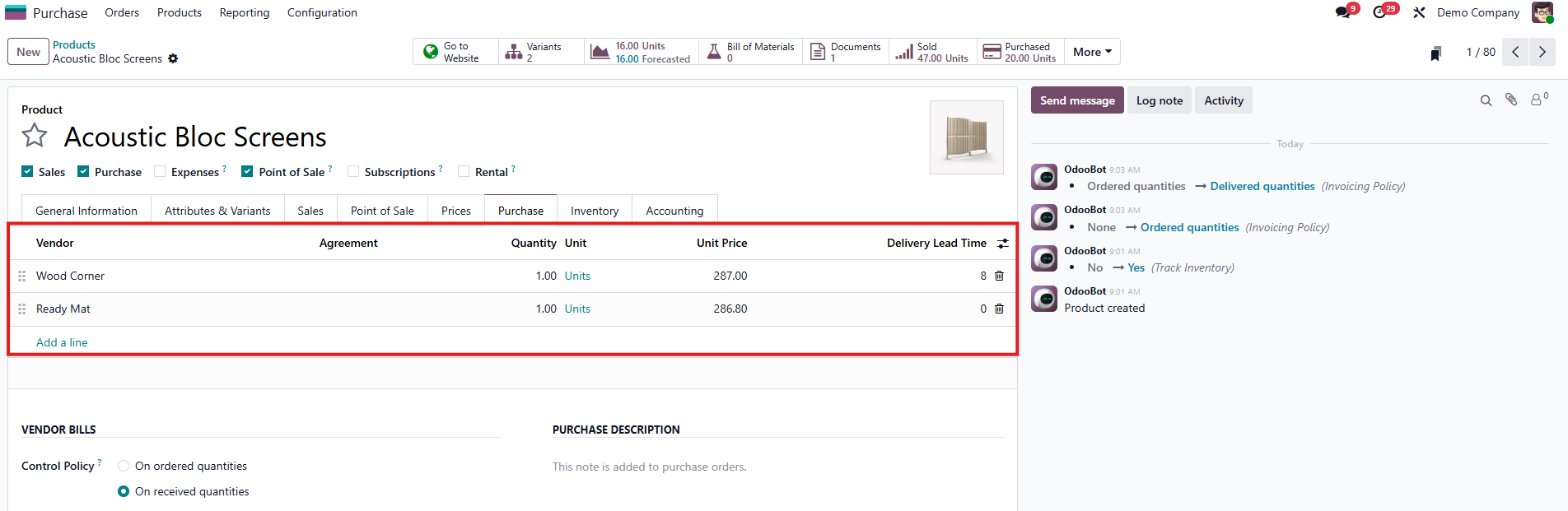Click Go to Website globe button
This screenshot has height=511, width=1568.
coord(455,52)
